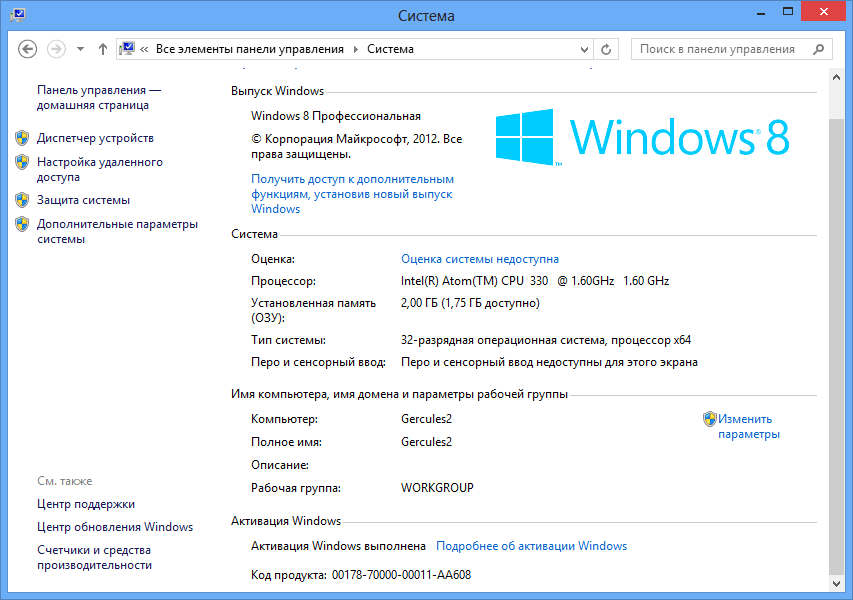
Task: Click scrollbar up arrow
Action: [837, 78]
